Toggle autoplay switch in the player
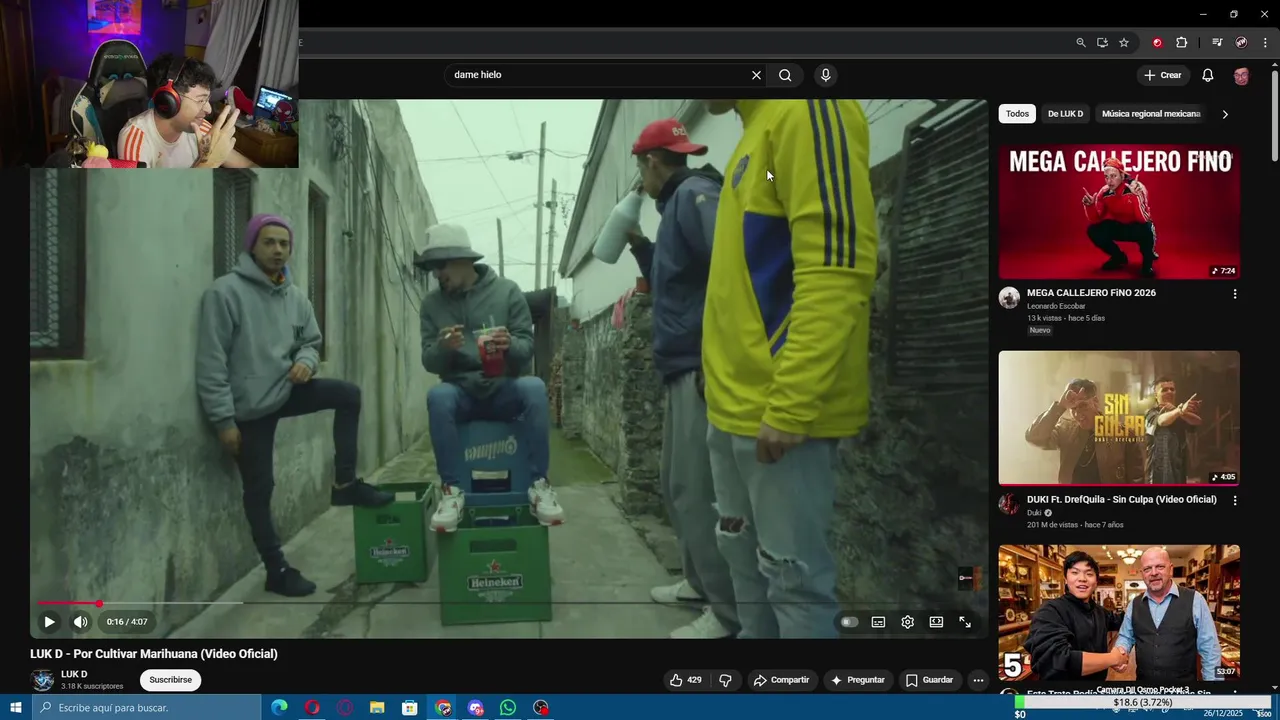This screenshot has width=1280, height=720. [849, 622]
